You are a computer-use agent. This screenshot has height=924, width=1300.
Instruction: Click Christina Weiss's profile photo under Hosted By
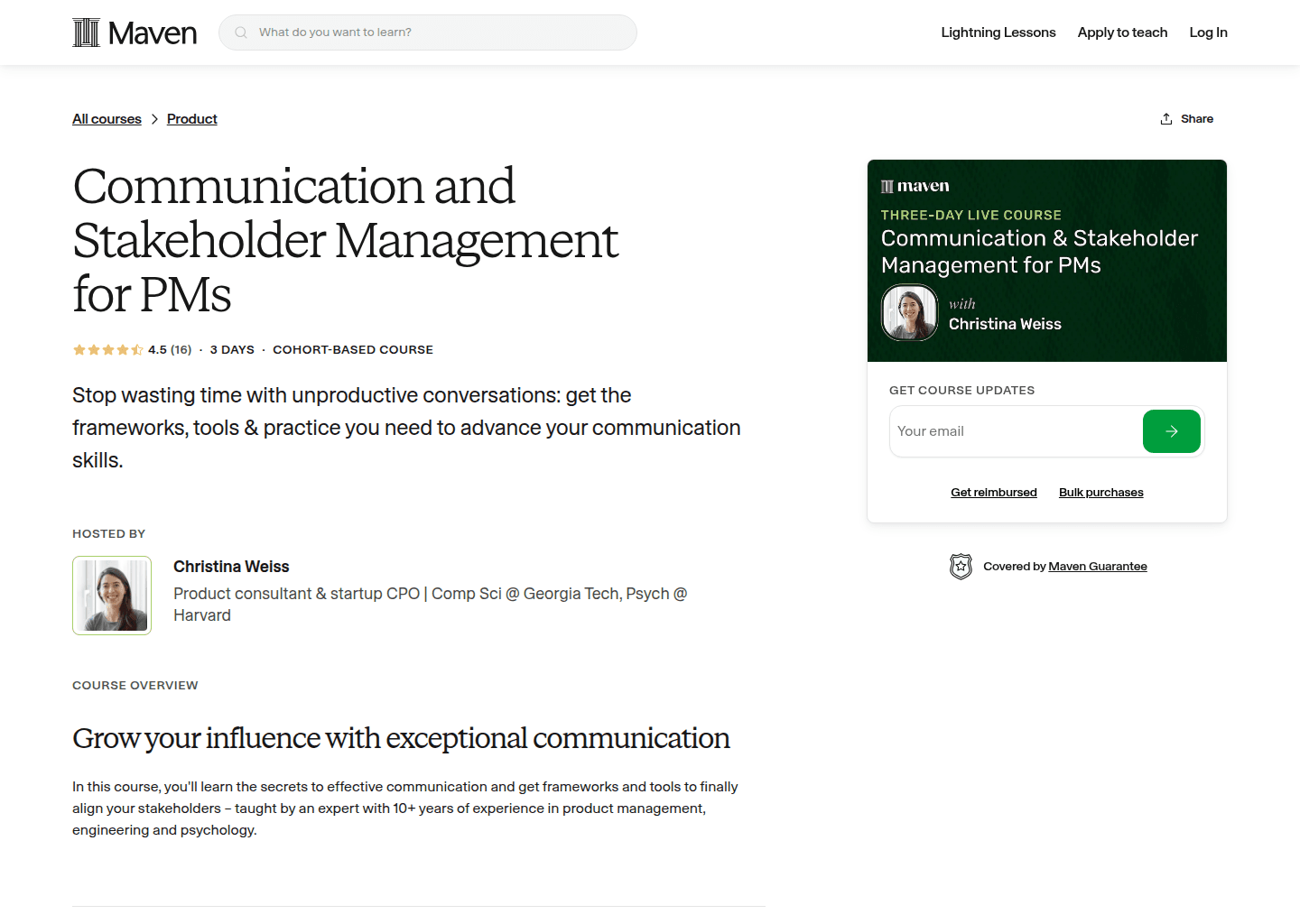point(111,596)
